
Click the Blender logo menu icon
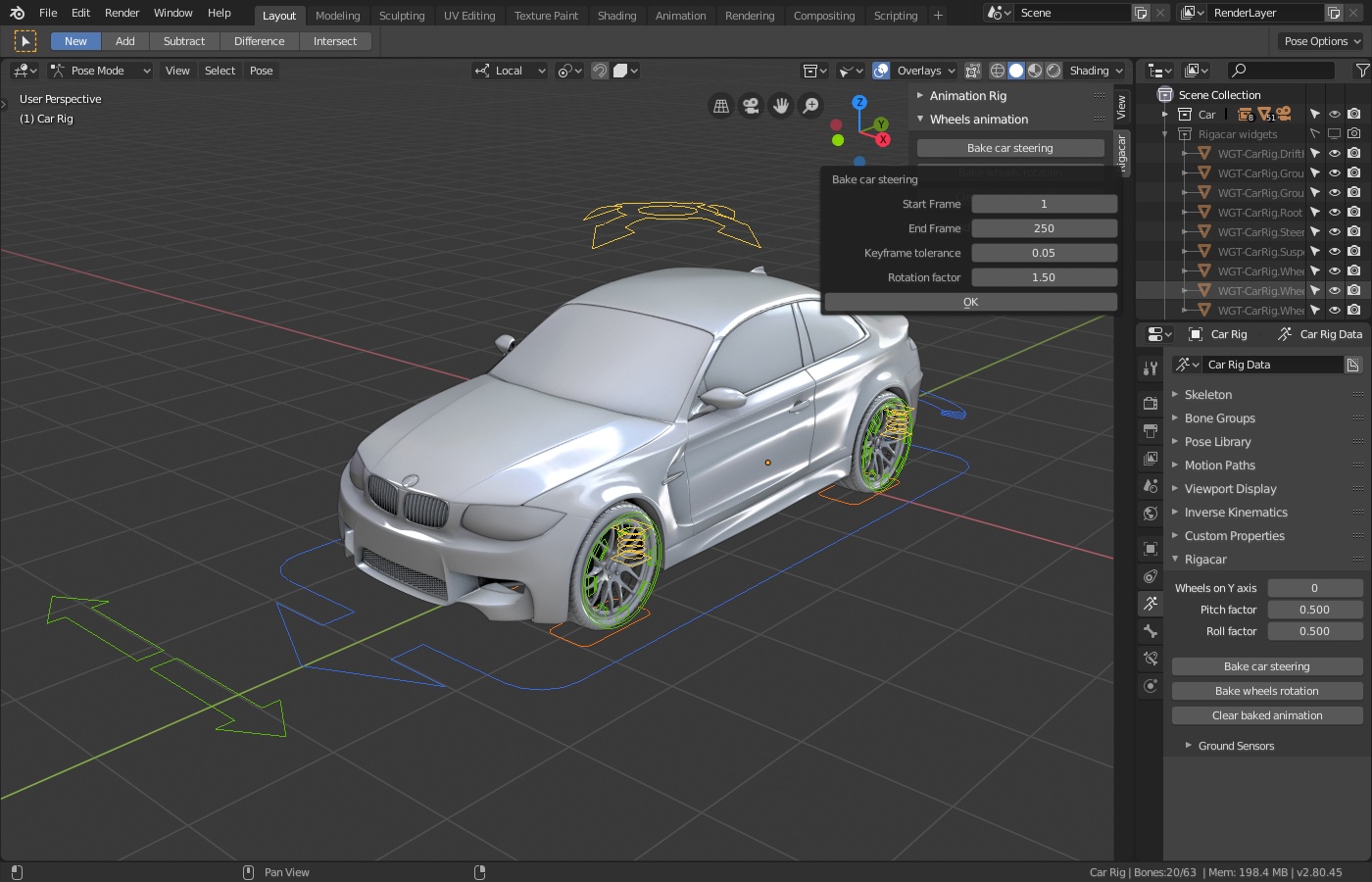point(17,13)
